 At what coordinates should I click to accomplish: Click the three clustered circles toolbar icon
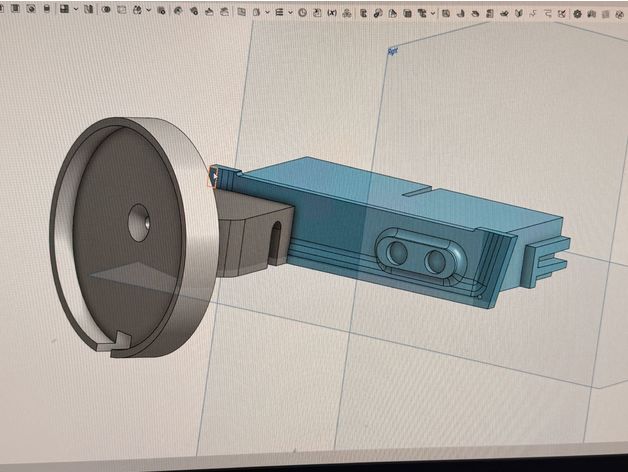coord(347,14)
